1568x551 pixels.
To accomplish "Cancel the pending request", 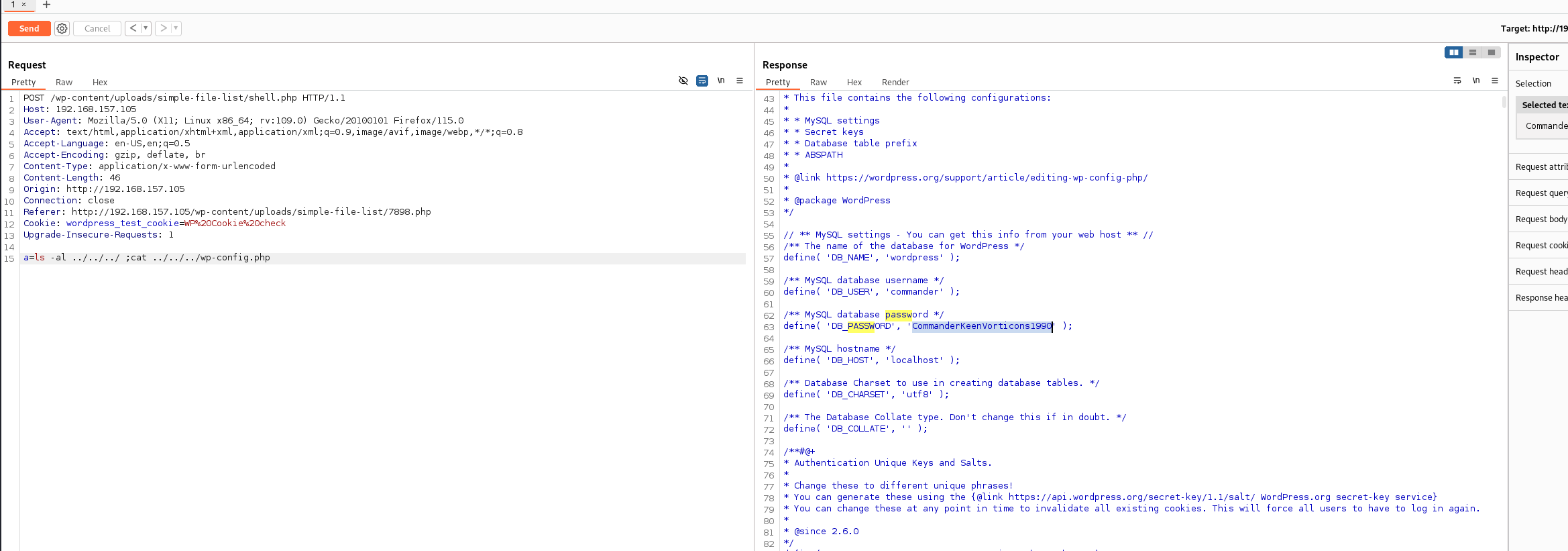I will click(x=97, y=28).
